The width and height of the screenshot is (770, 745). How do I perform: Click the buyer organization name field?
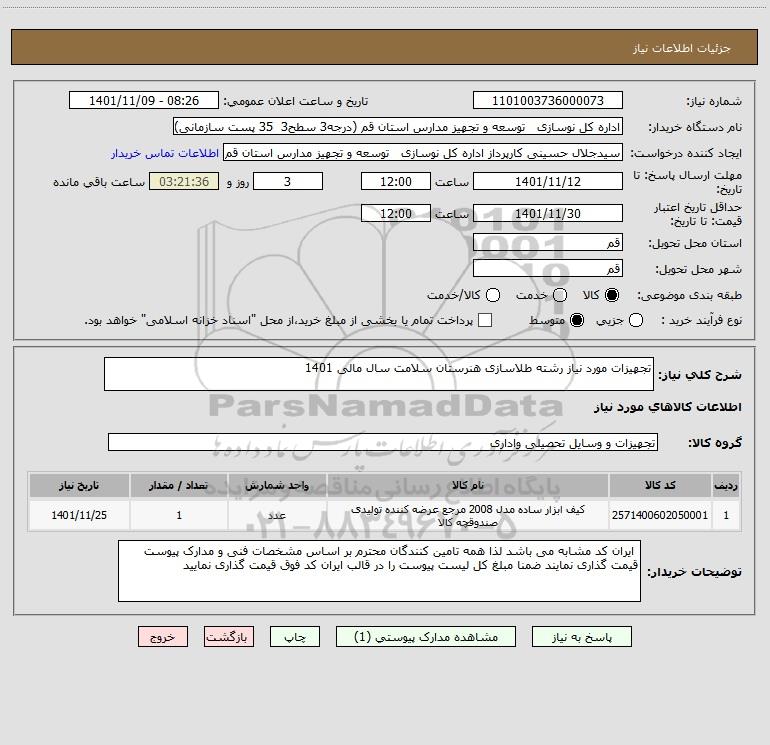tap(398, 127)
